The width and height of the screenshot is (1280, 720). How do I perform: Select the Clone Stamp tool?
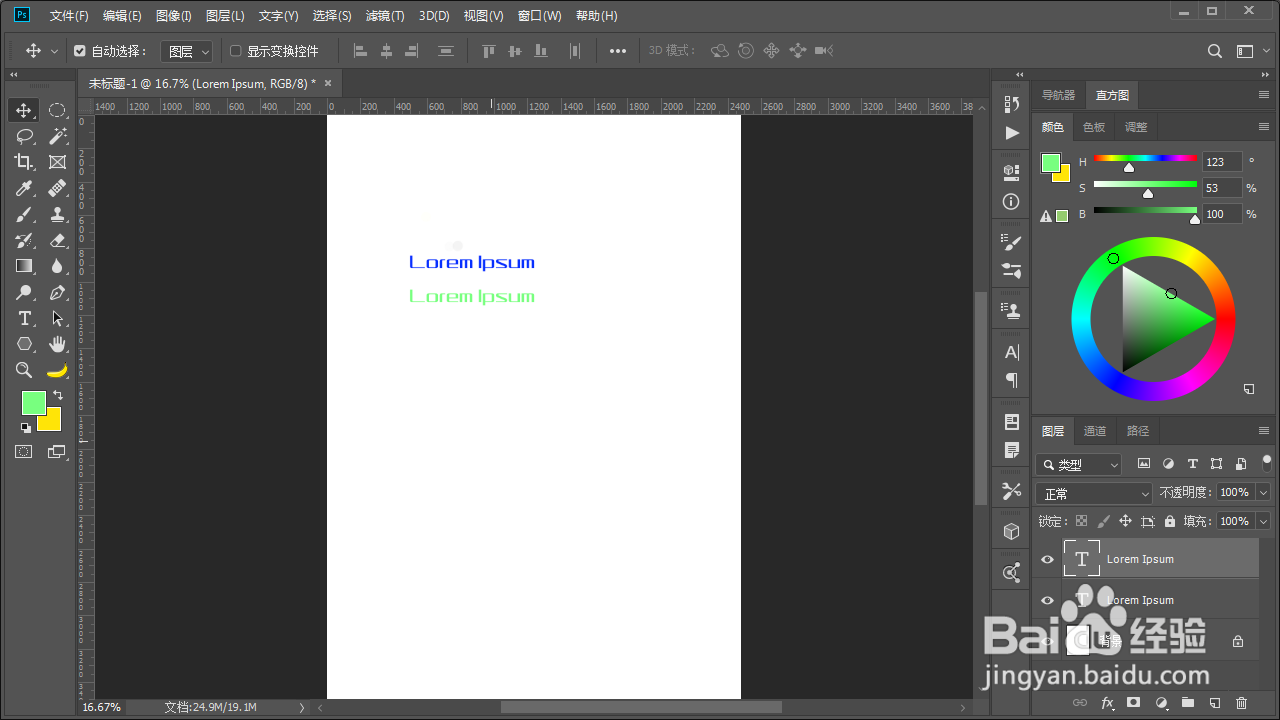(57, 214)
